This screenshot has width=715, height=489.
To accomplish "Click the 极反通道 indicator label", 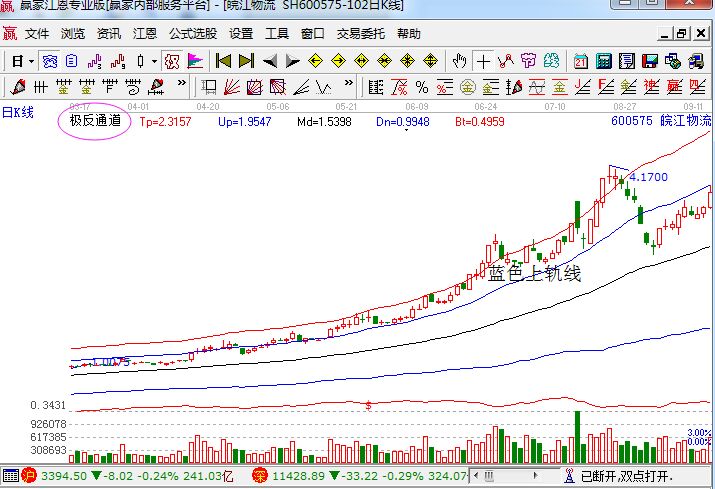I will [x=95, y=121].
